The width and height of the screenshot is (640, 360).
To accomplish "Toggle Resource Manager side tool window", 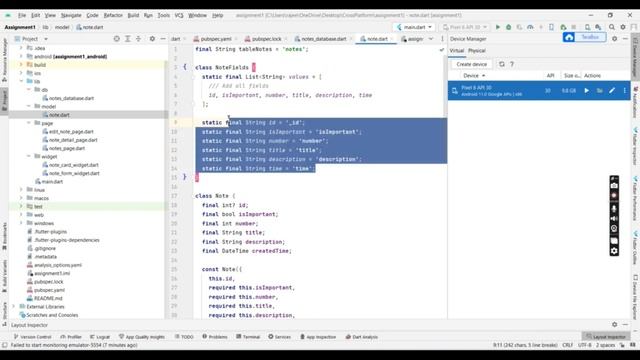I will [x=4, y=60].
